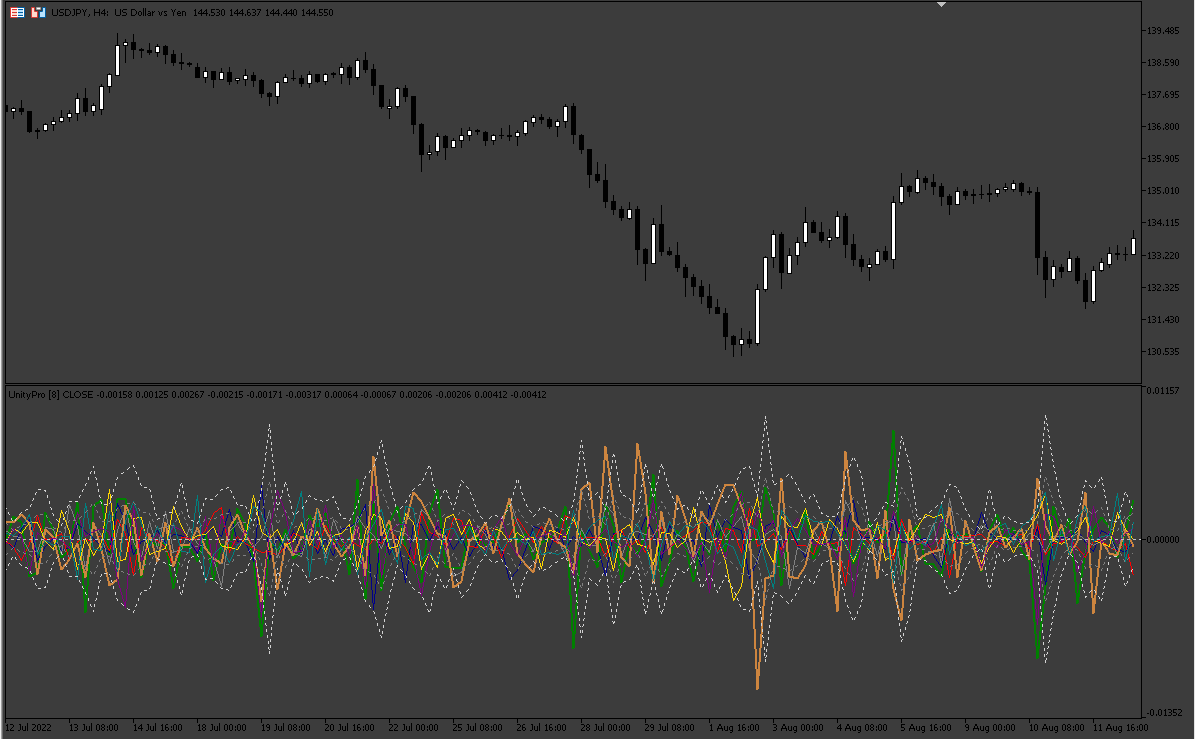Click the 19 Jul 08:00 time label
Screen dimensions: 1196x739
[285, 728]
